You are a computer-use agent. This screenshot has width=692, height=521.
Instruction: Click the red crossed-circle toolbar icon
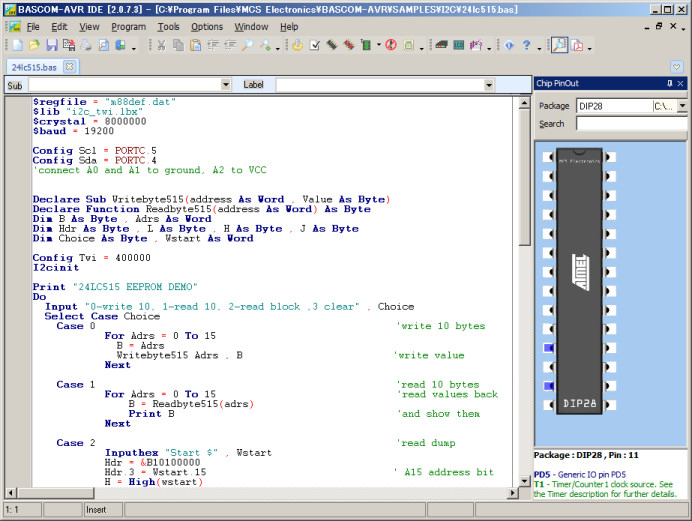391,45
